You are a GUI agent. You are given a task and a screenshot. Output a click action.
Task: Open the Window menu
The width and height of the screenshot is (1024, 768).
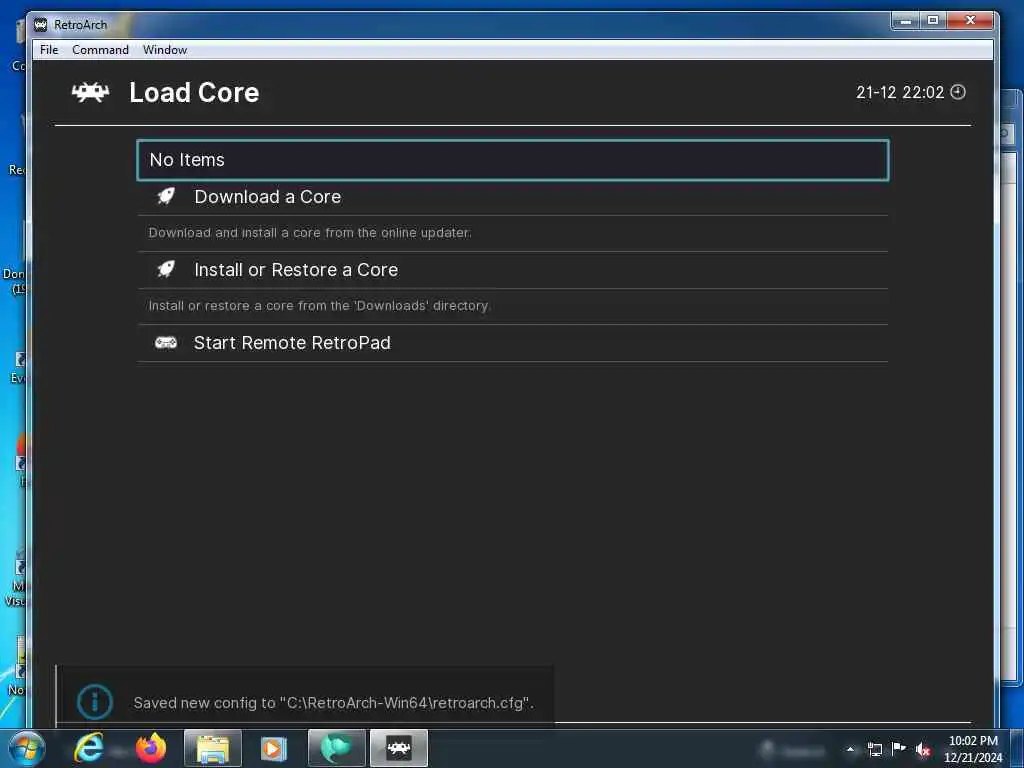pos(165,50)
